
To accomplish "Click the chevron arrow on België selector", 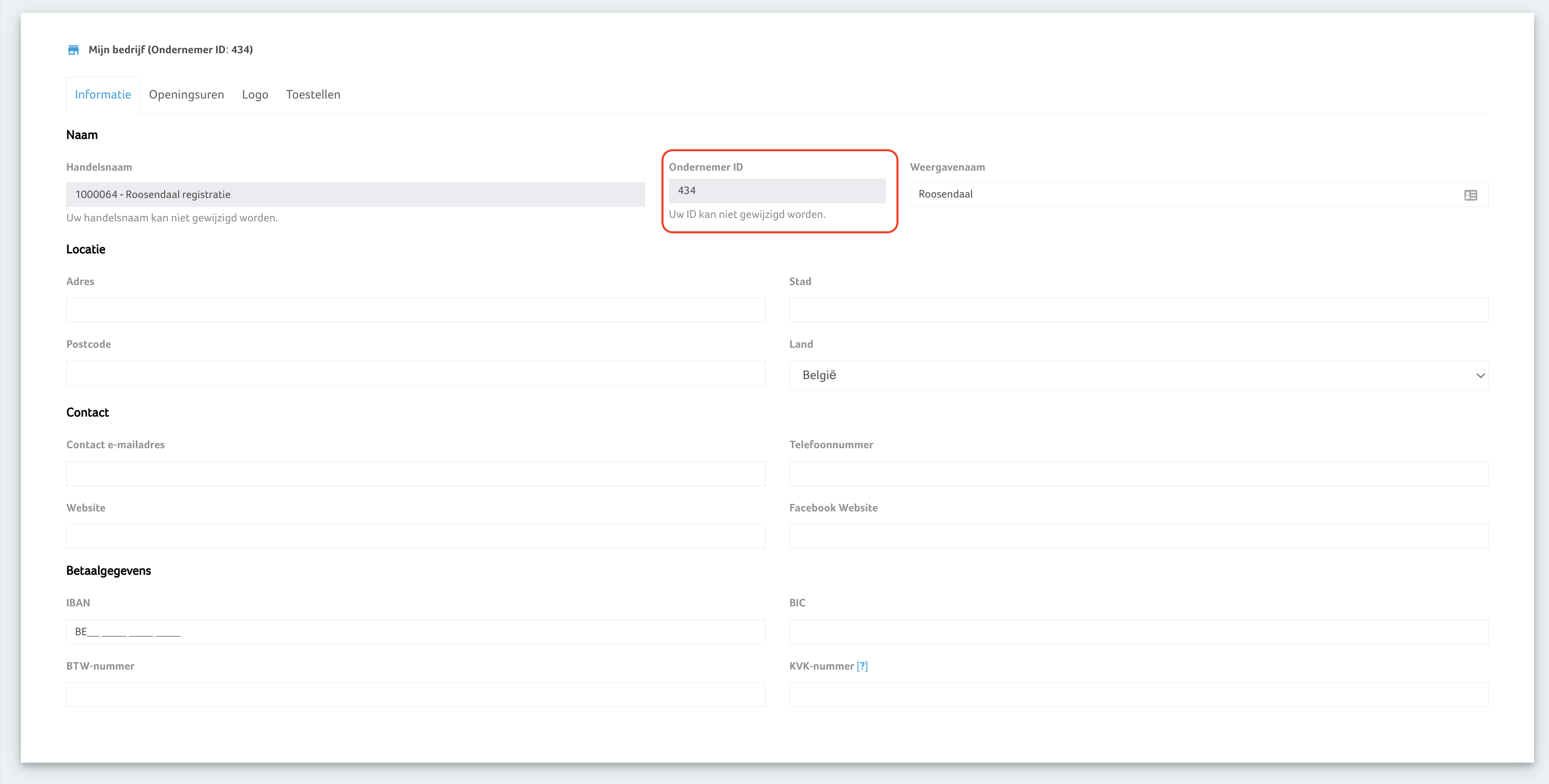I will 1480,376.
